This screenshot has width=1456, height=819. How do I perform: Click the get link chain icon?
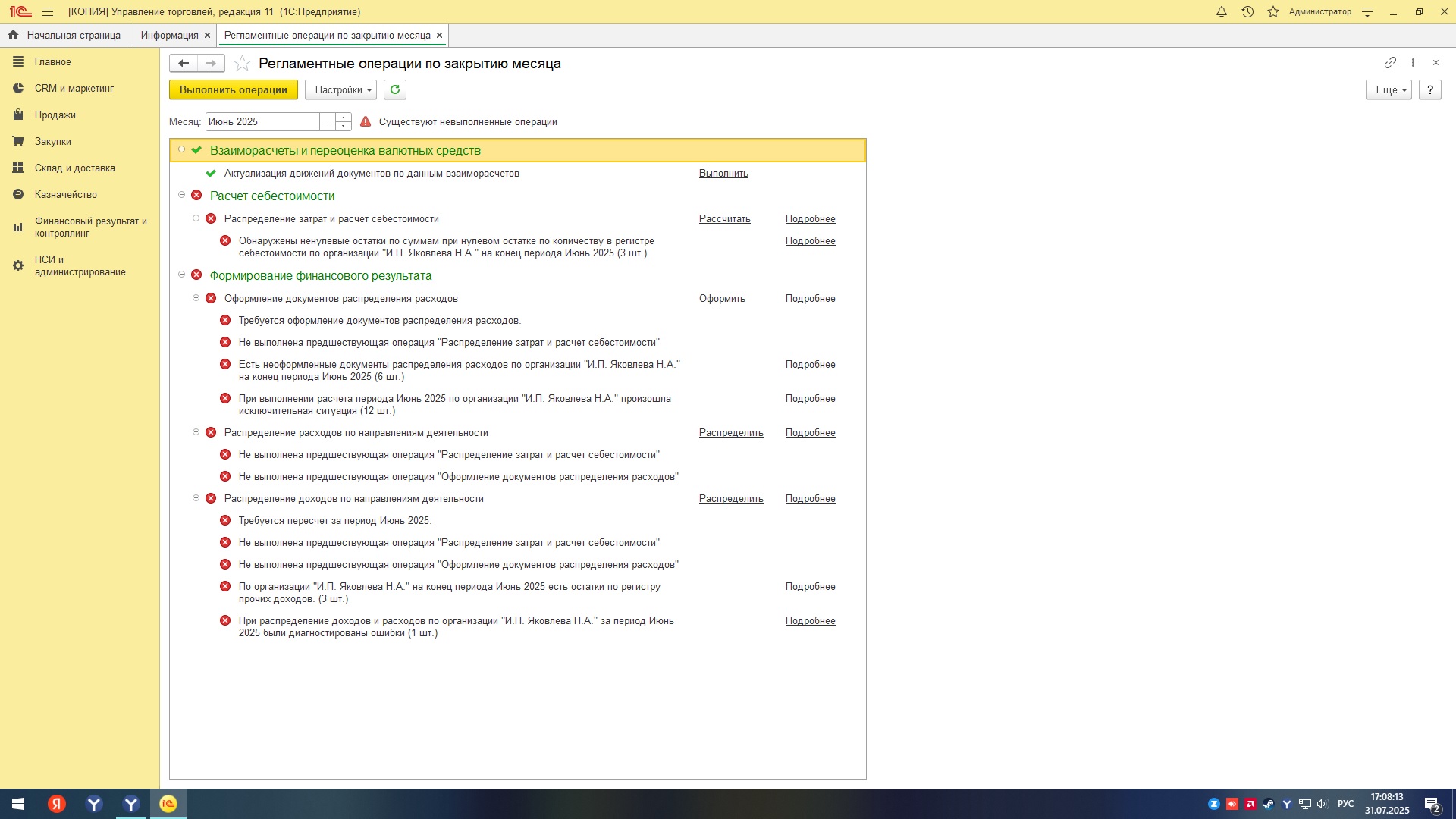1389,63
